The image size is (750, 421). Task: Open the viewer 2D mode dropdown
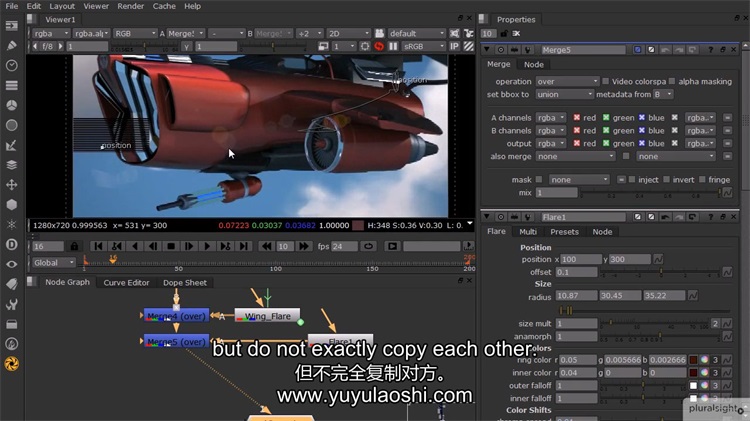tap(348, 33)
